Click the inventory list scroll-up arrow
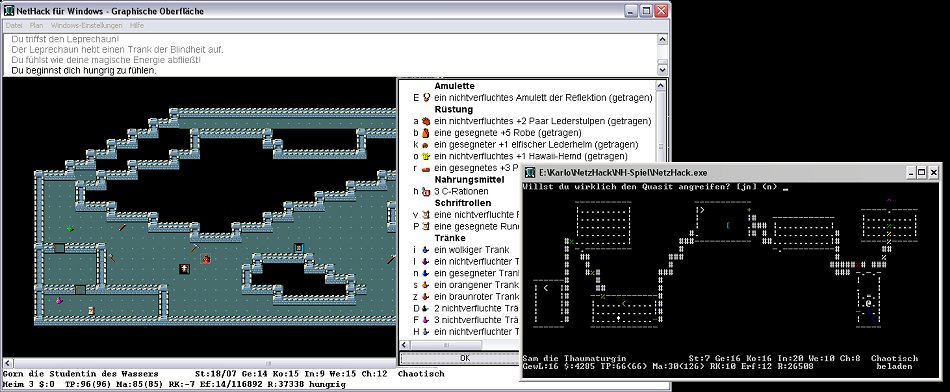Screen dimensions: 950x392 point(660,86)
